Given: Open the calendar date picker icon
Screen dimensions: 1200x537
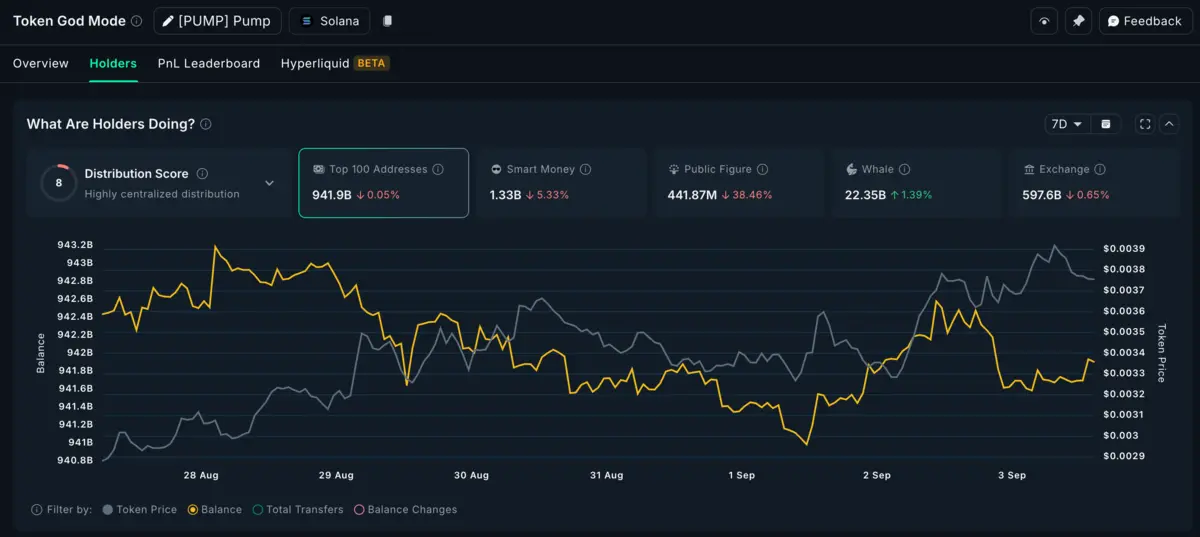Looking at the screenshot, I should pyautogui.click(x=1106, y=124).
